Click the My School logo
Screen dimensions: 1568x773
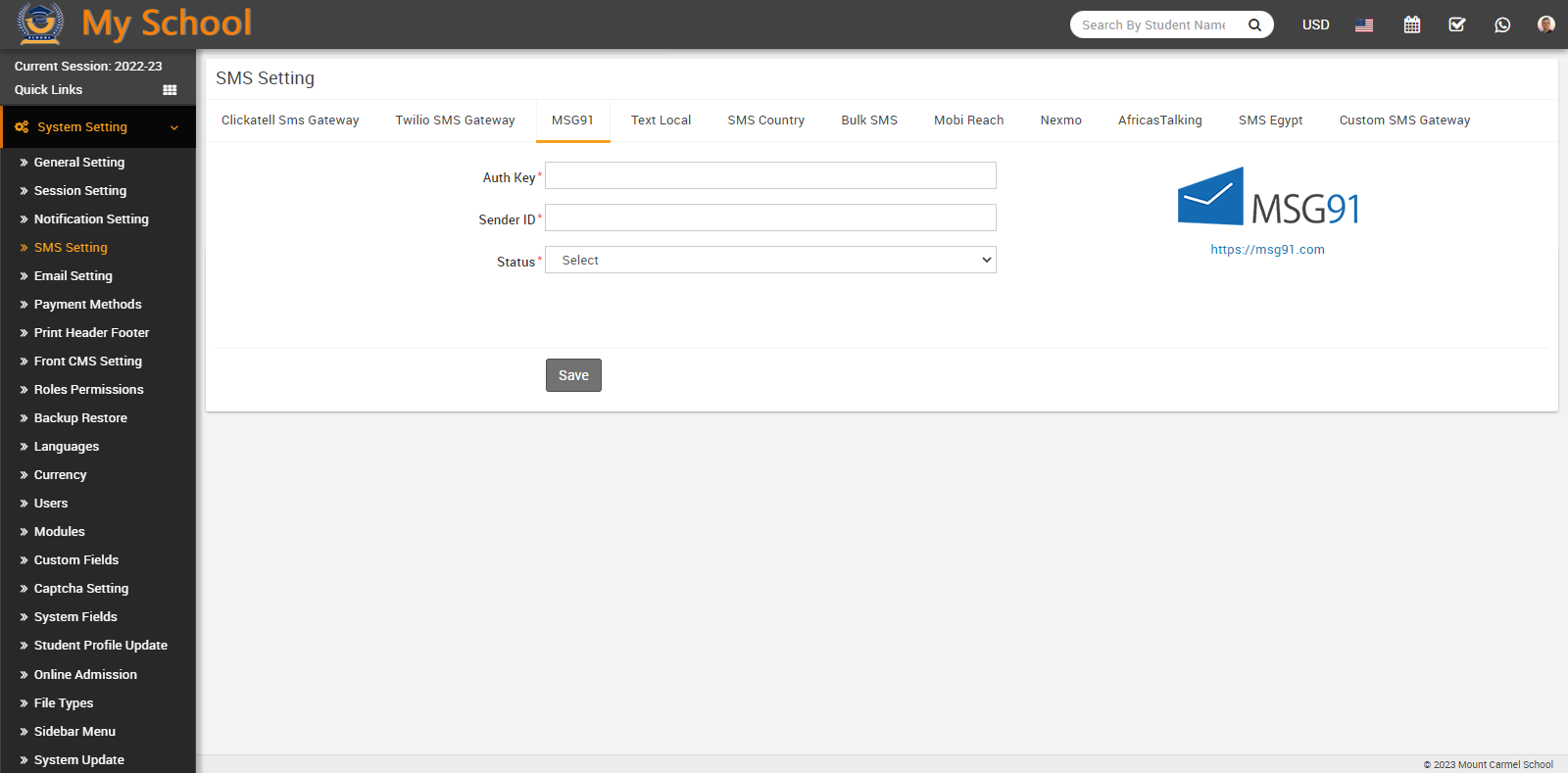[134, 24]
